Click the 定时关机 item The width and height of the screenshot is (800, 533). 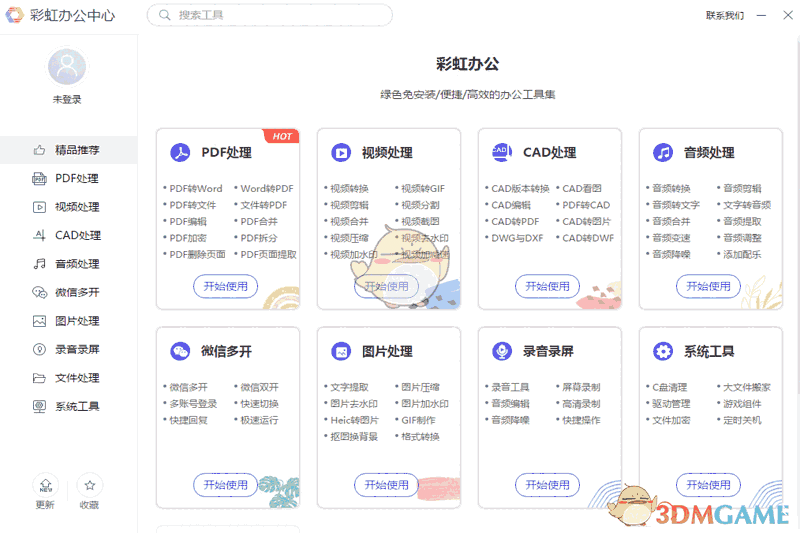pos(742,420)
